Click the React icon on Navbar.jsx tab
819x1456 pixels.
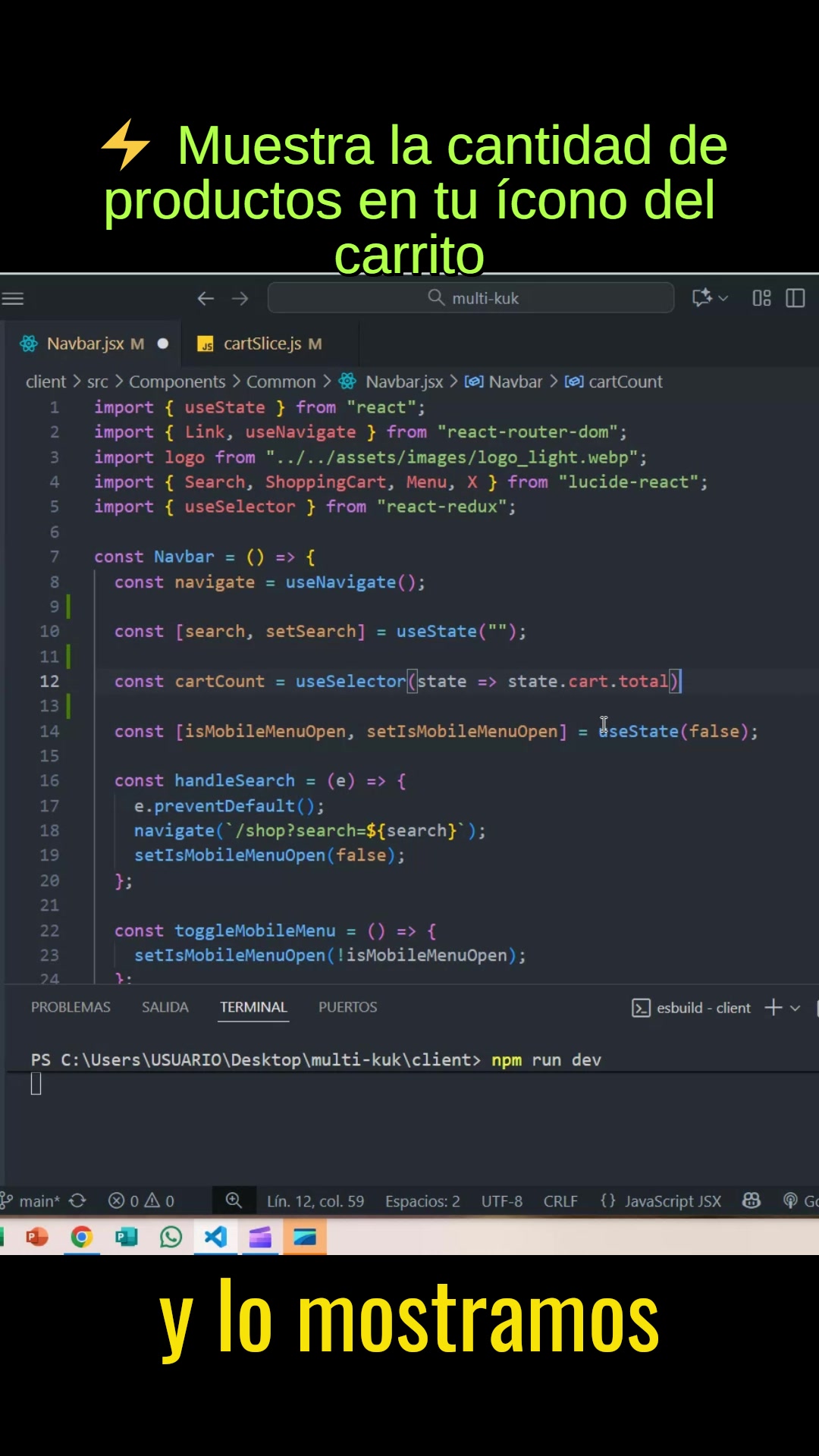29,344
